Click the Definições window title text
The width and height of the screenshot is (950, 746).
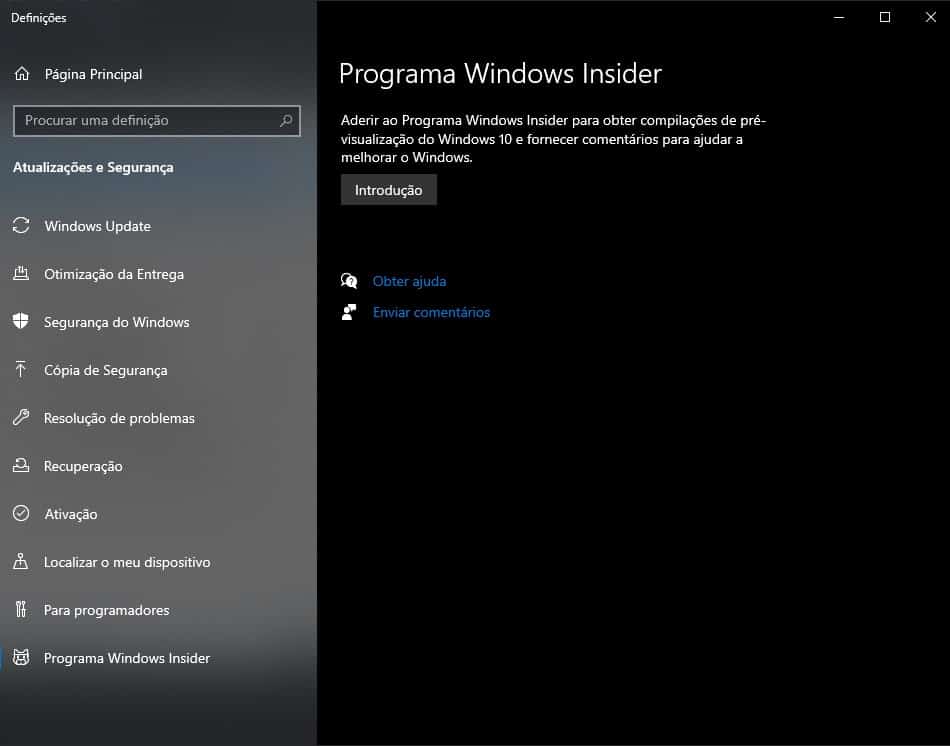(x=38, y=18)
